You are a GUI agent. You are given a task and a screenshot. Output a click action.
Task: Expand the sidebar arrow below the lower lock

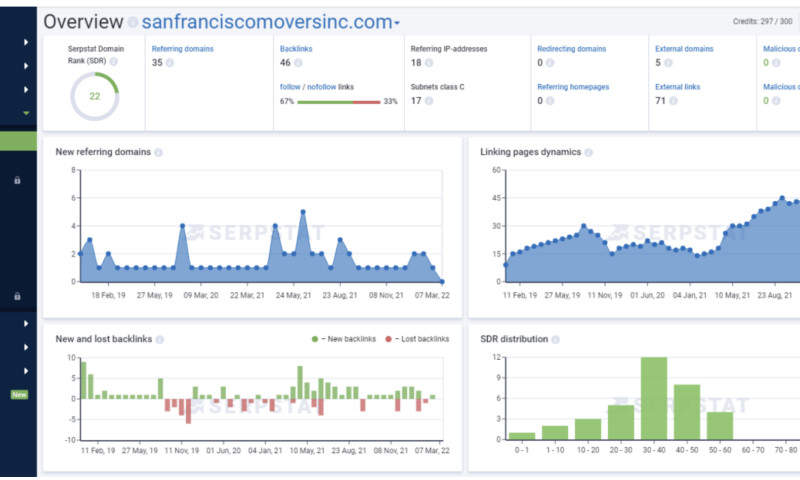(26, 323)
